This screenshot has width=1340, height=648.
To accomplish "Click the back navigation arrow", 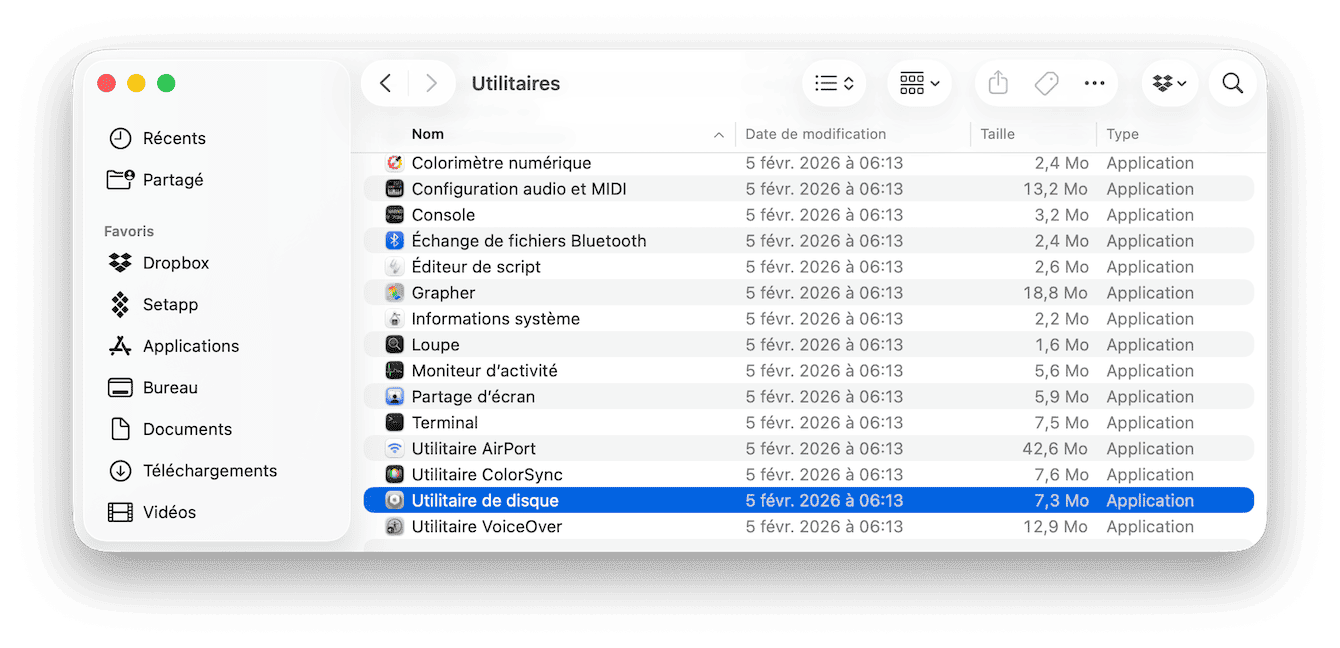I will (385, 83).
